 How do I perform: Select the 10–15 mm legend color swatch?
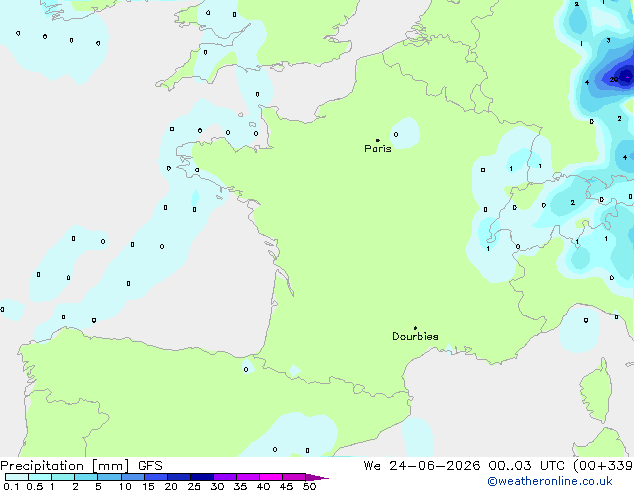pyautogui.click(x=132, y=477)
